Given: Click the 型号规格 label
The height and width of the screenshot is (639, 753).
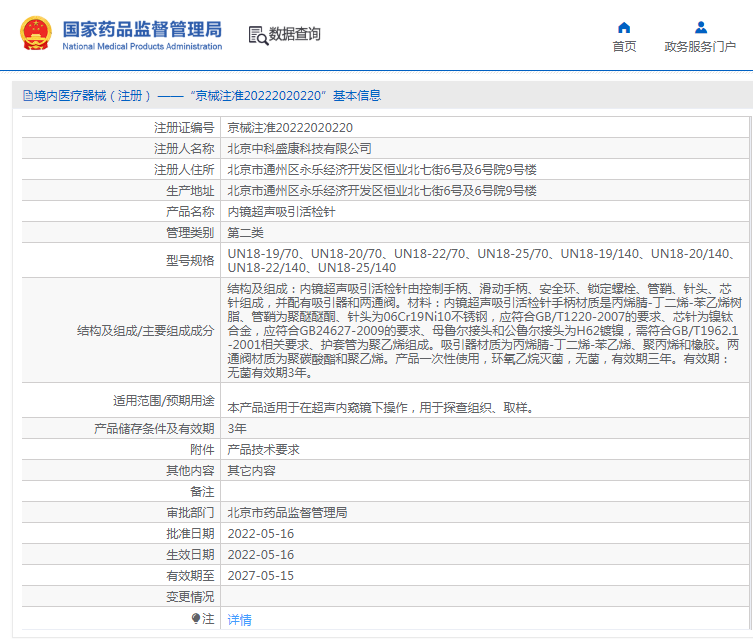Looking at the screenshot, I should pyautogui.click(x=190, y=260).
